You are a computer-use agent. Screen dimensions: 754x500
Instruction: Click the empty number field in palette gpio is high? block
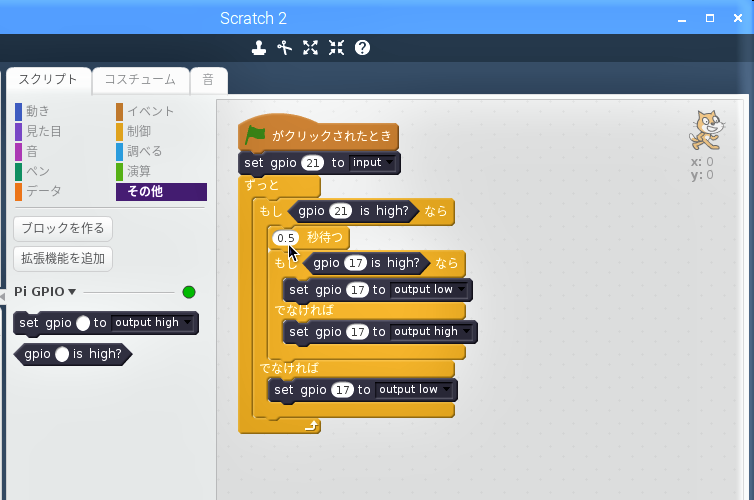[x=62, y=354]
